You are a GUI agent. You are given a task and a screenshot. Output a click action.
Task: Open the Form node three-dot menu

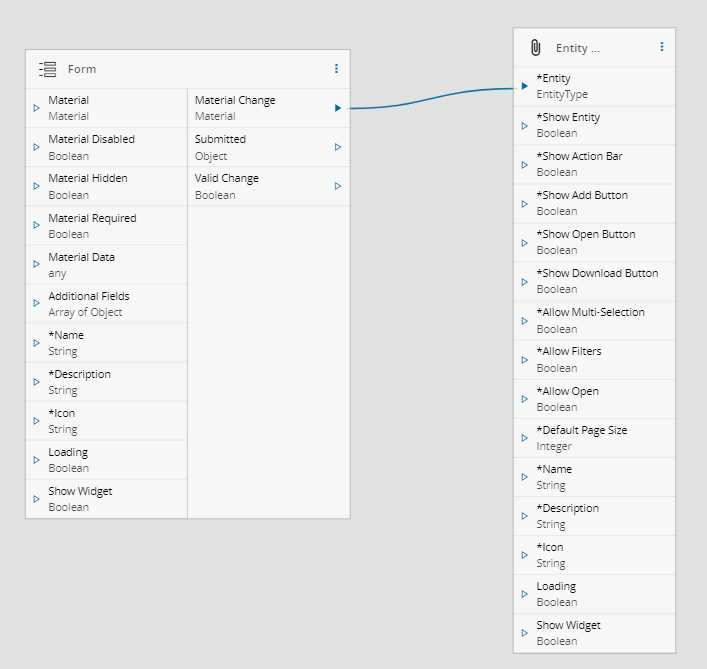(x=336, y=69)
